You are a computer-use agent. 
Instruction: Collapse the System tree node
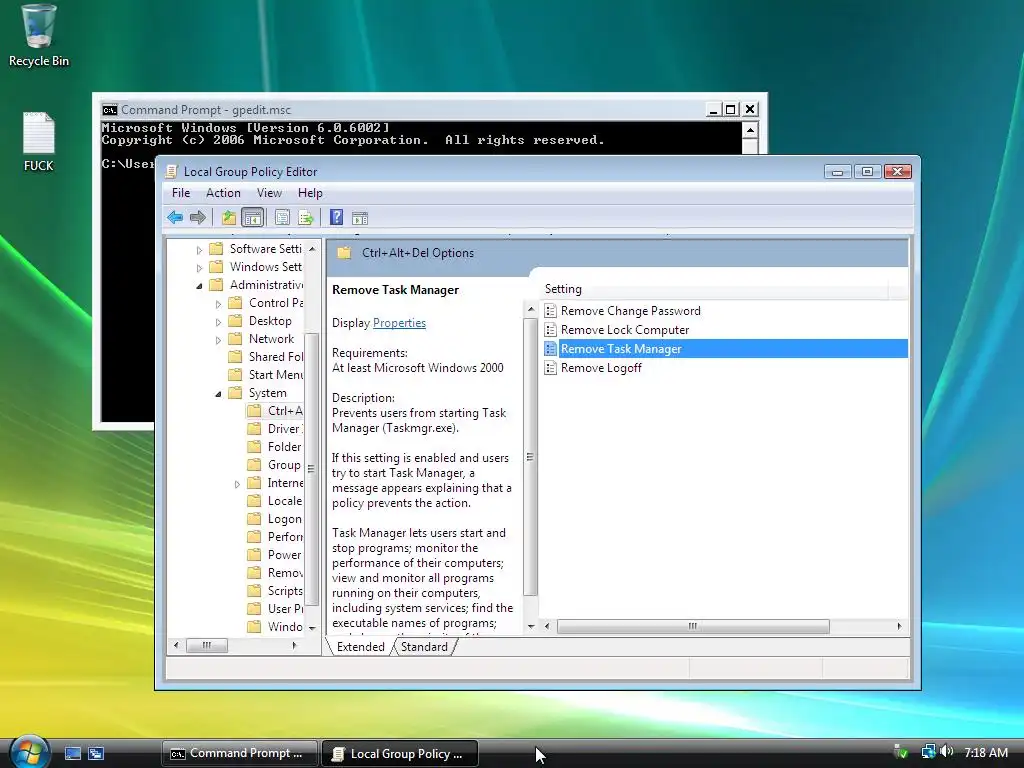218,394
